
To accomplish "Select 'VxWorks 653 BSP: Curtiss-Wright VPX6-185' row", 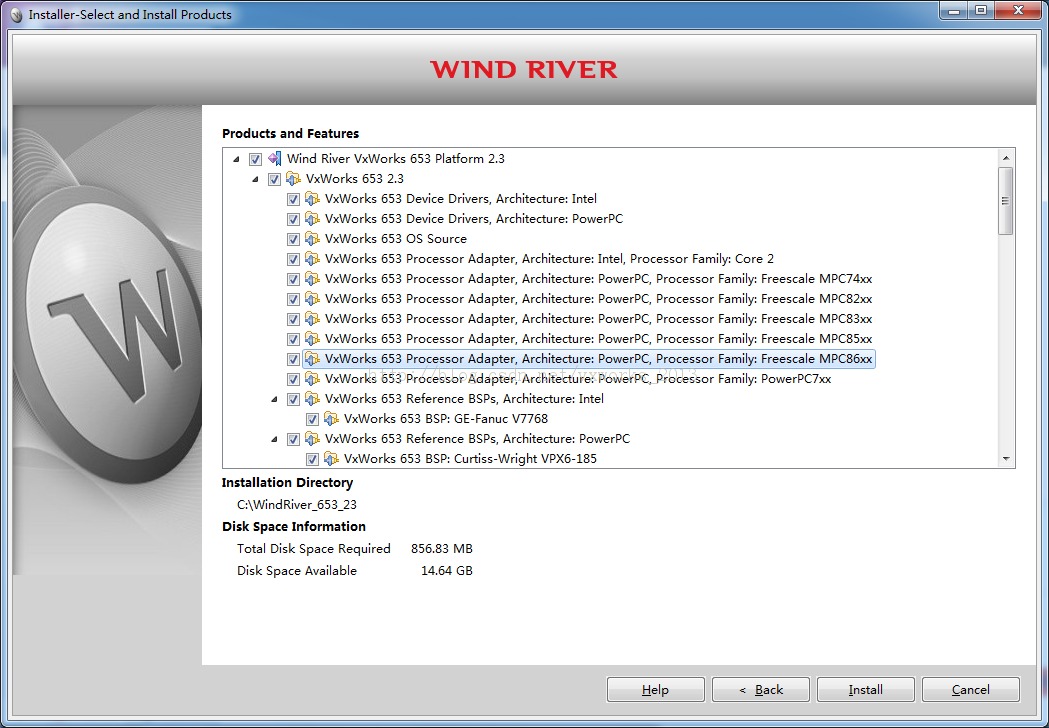I will [470, 459].
